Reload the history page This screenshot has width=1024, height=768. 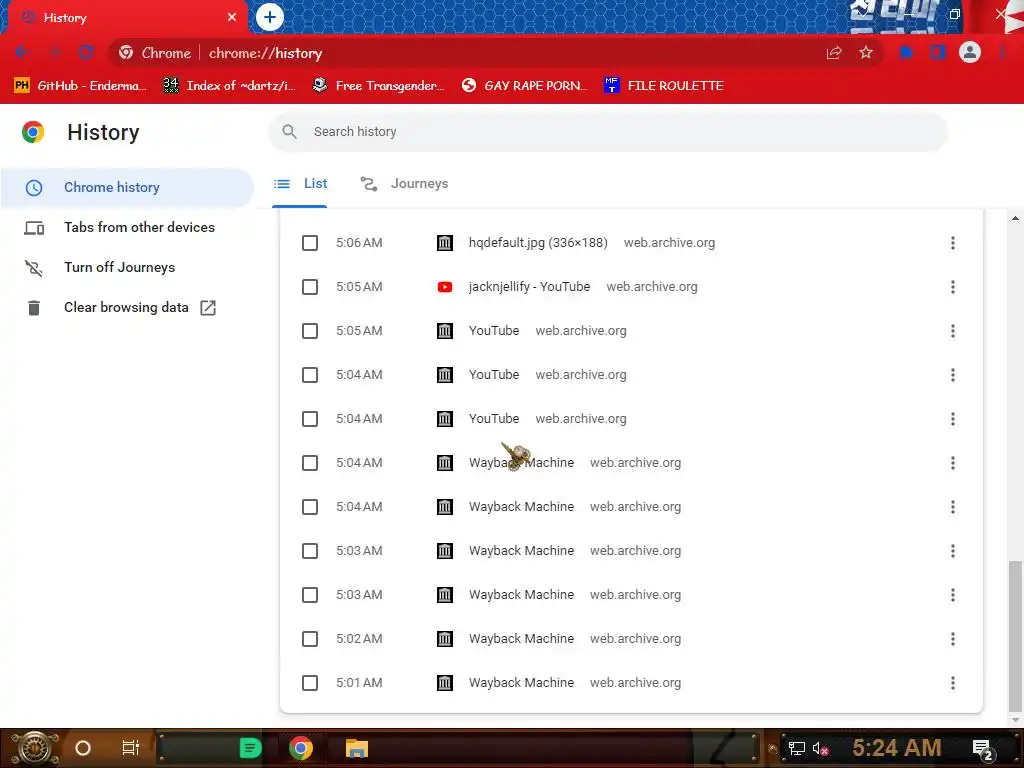pyautogui.click(x=86, y=53)
